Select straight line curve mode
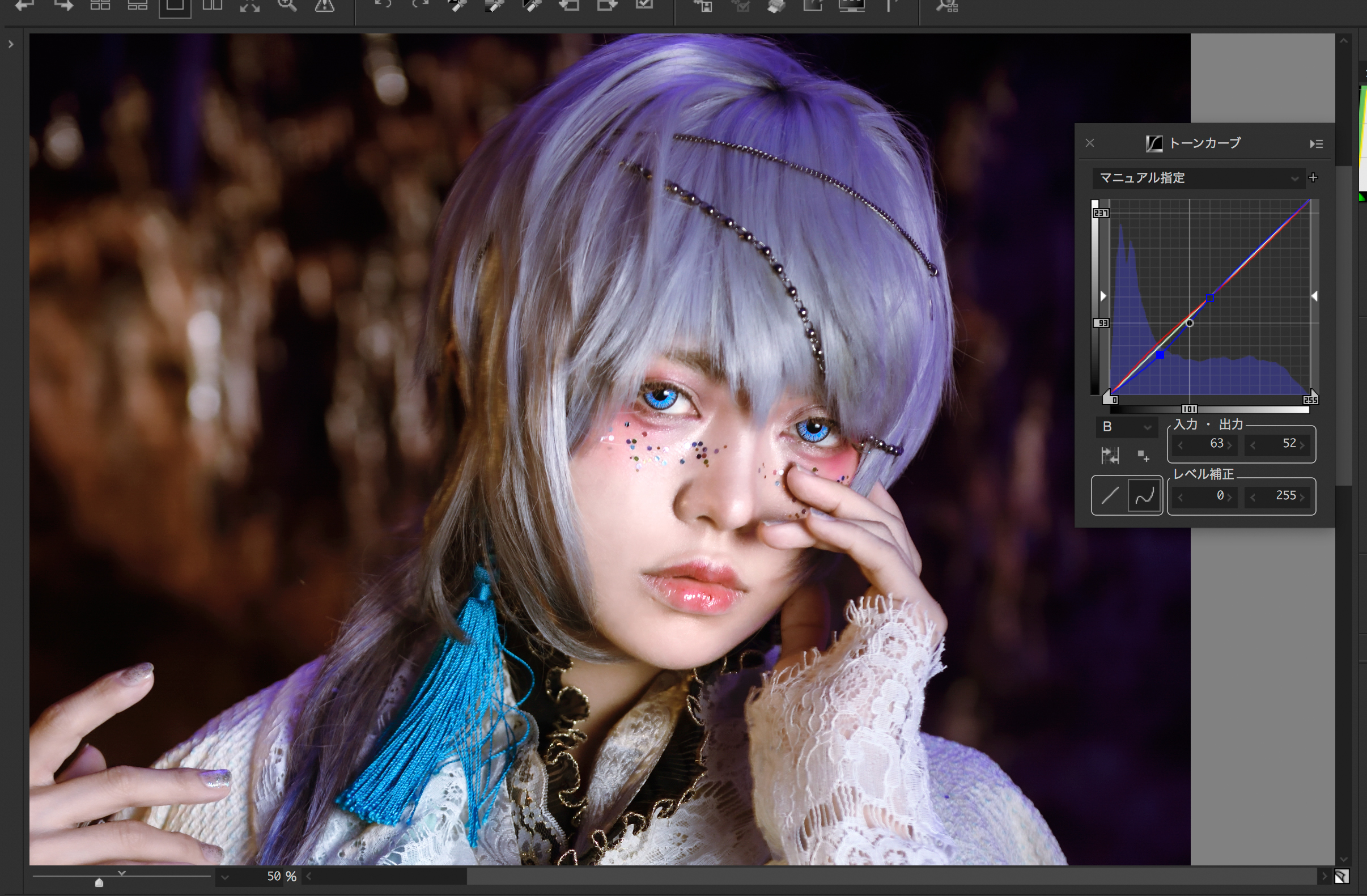Screen dimensions: 1367x896 [1110, 495]
